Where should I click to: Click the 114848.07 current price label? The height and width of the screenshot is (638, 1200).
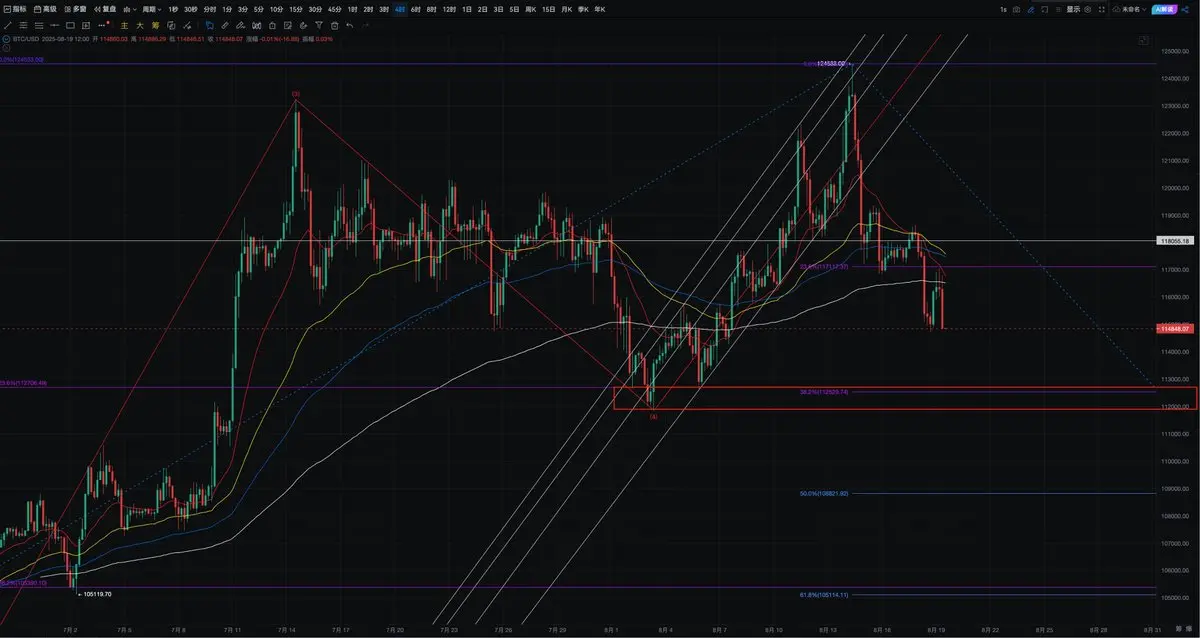[1174, 328]
